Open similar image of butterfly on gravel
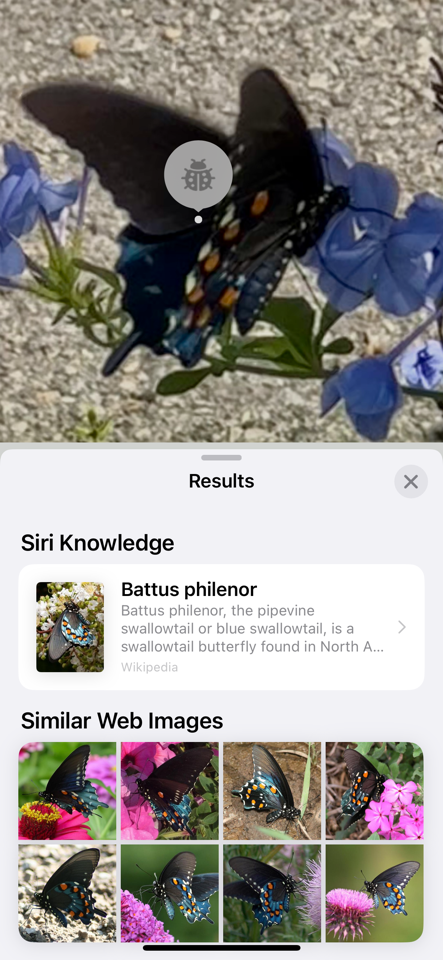 pos(67,893)
